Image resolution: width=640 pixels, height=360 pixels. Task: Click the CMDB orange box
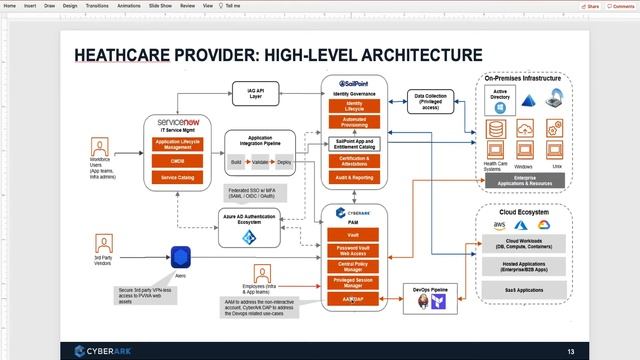coord(178,161)
